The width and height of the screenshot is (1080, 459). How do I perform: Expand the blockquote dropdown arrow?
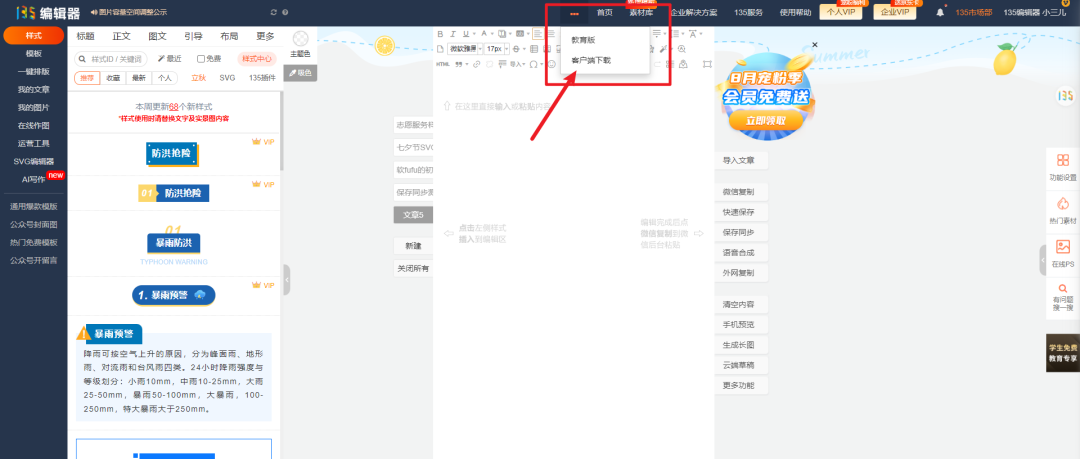(x=466, y=64)
